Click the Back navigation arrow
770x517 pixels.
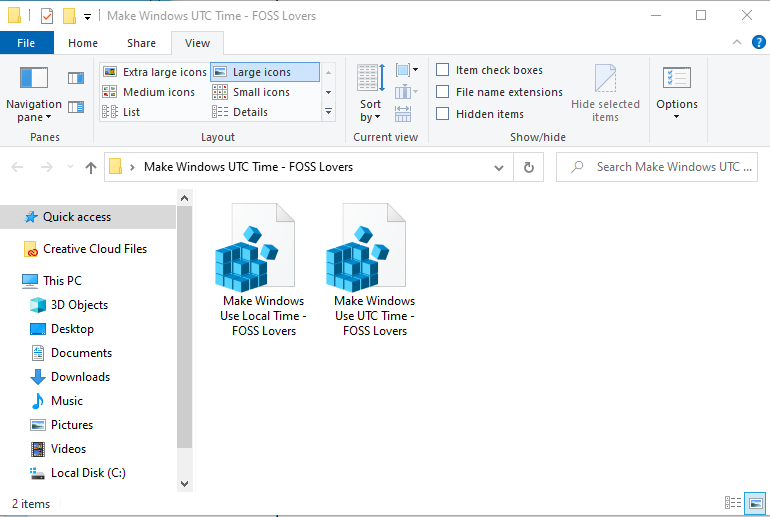point(17,167)
